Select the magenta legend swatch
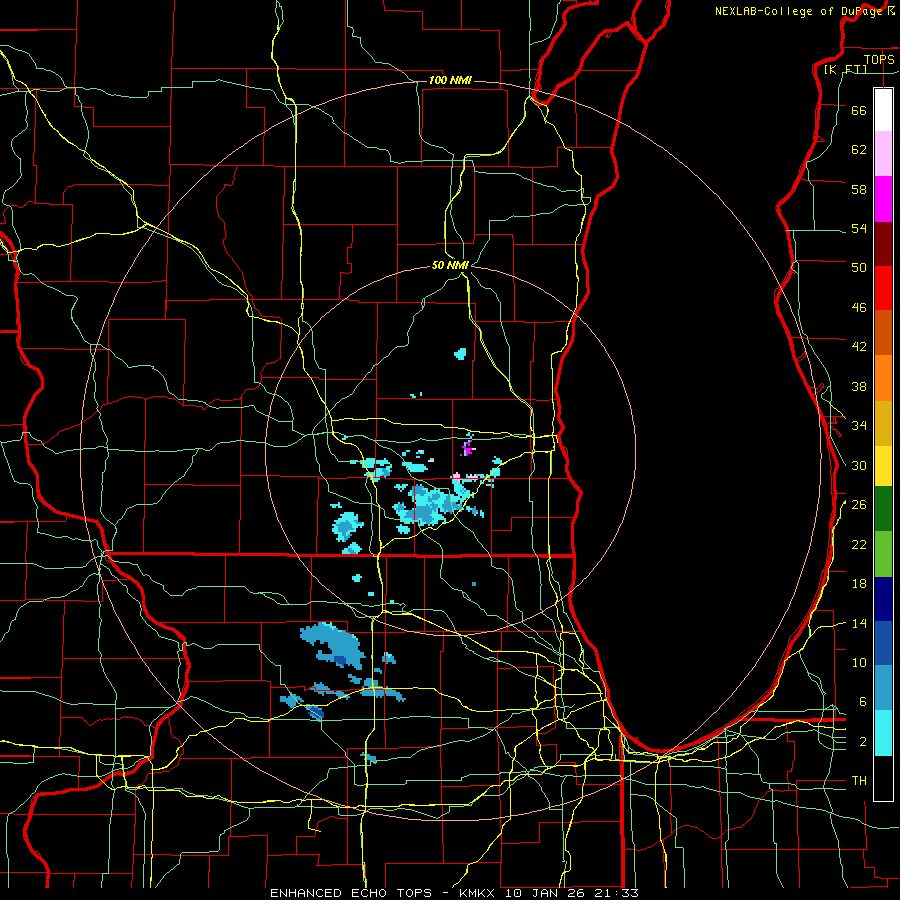The width and height of the screenshot is (900, 900). (883, 199)
